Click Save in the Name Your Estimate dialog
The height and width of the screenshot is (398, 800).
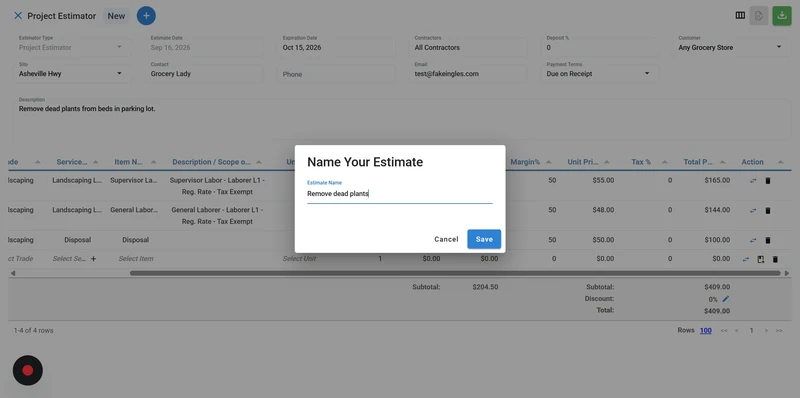[x=484, y=239]
